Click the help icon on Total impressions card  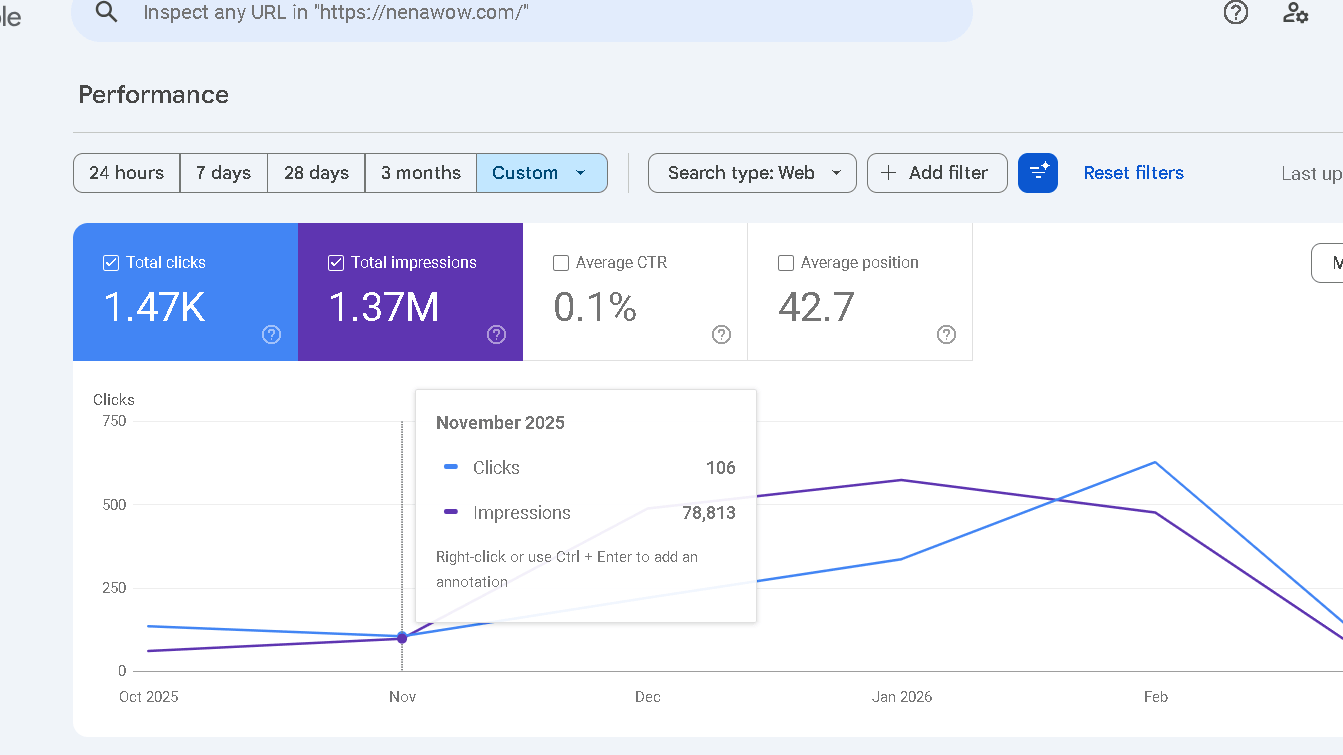coord(496,334)
